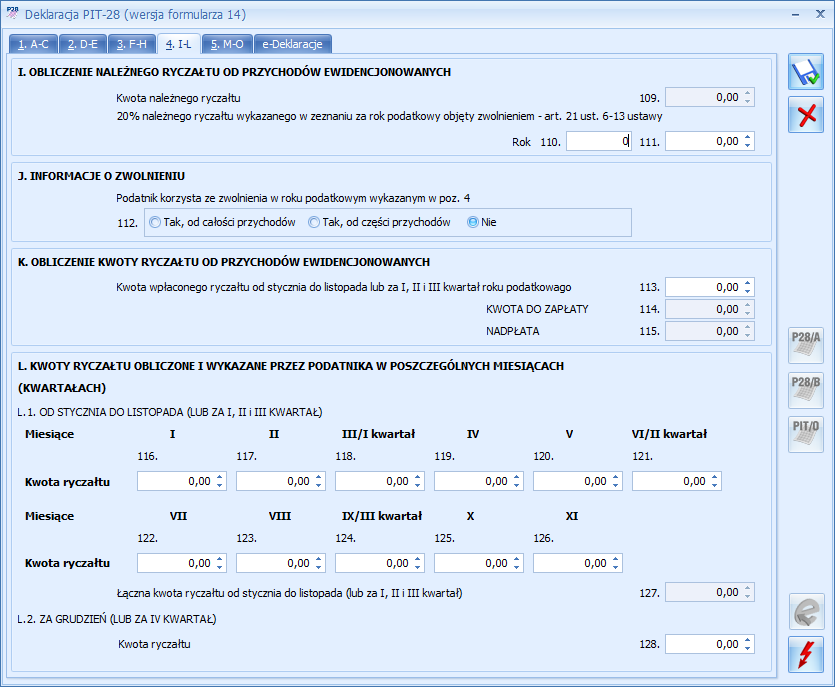Click the red lightning recalculate icon
The width and height of the screenshot is (835, 687).
[x=806, y=654]
